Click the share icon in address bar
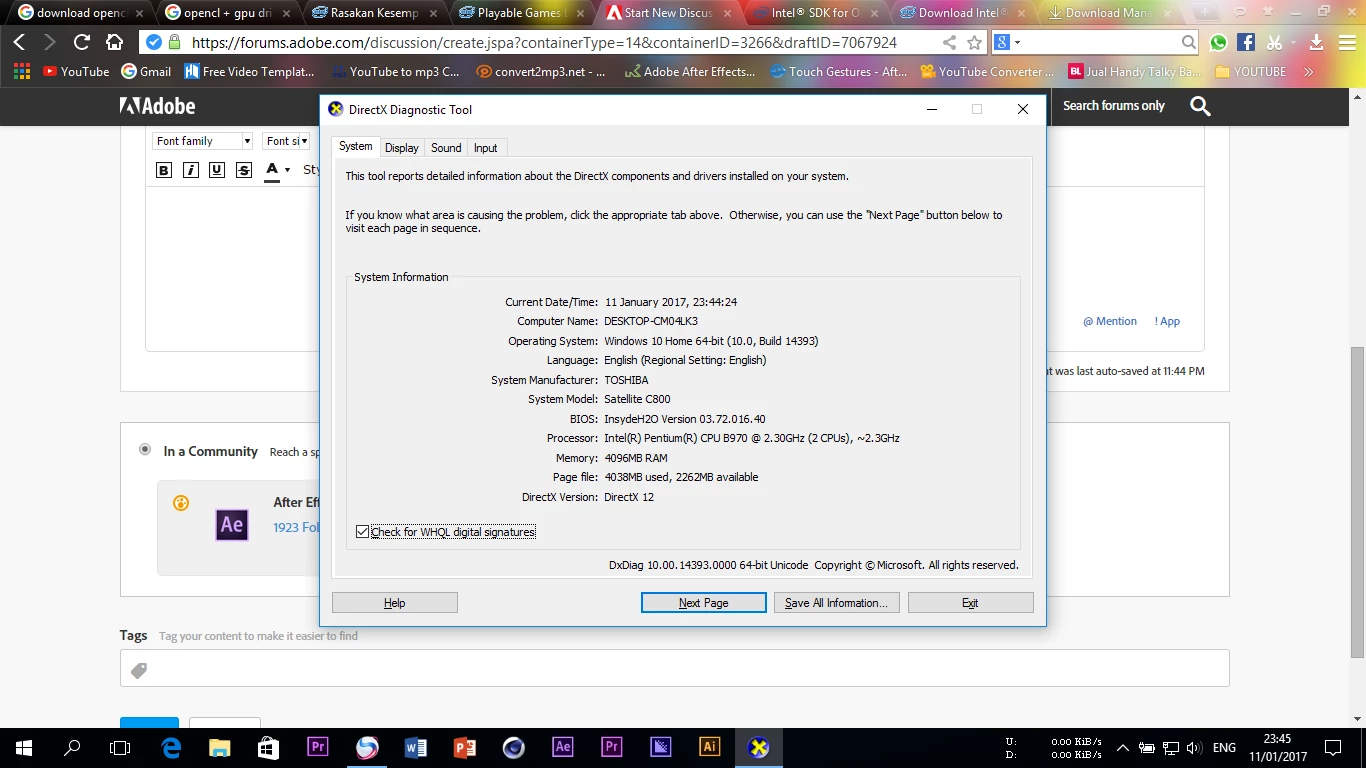The image size is (1366, 768). coord(949,43)
